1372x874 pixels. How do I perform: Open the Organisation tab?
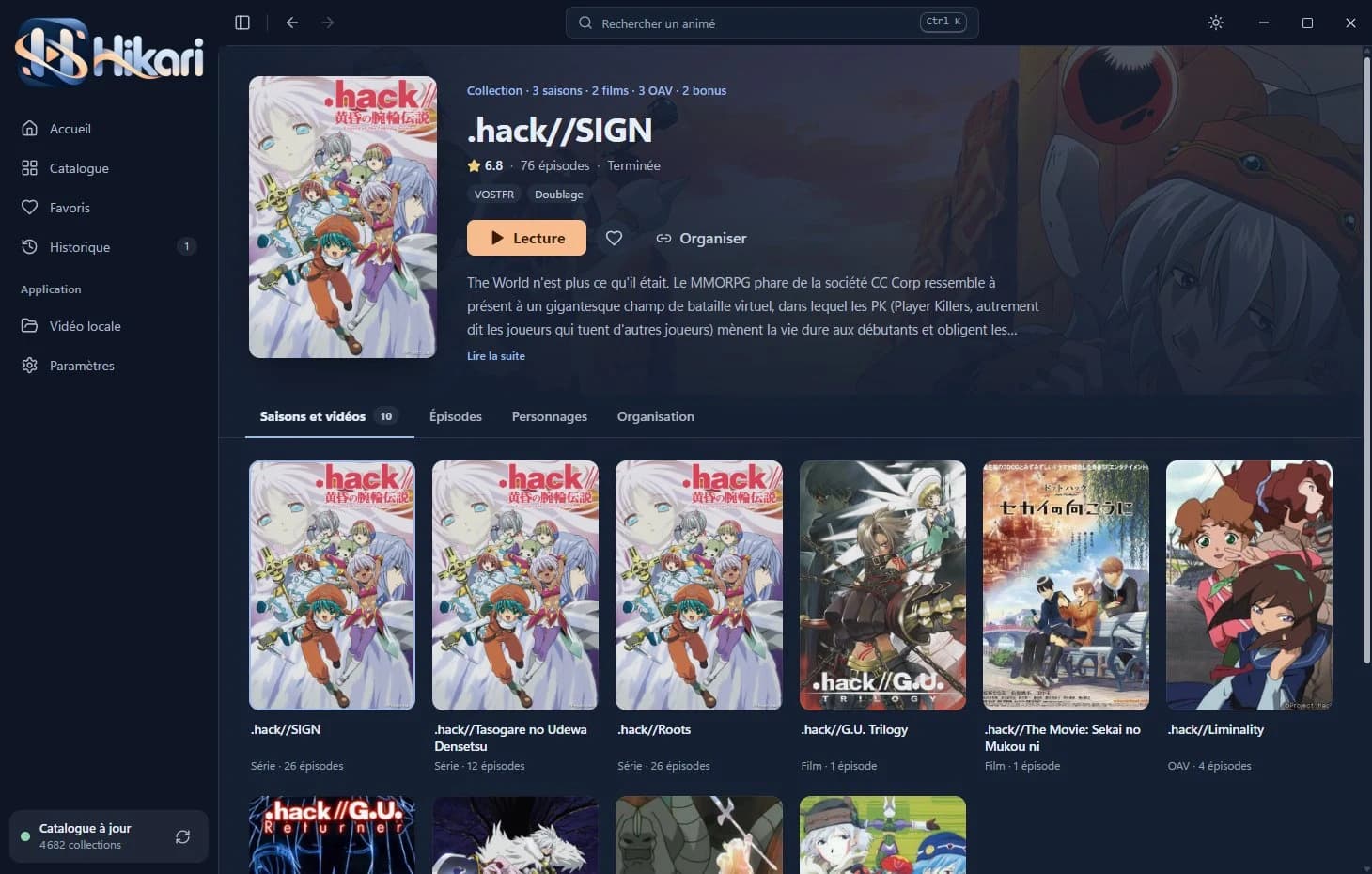(656, 416)
